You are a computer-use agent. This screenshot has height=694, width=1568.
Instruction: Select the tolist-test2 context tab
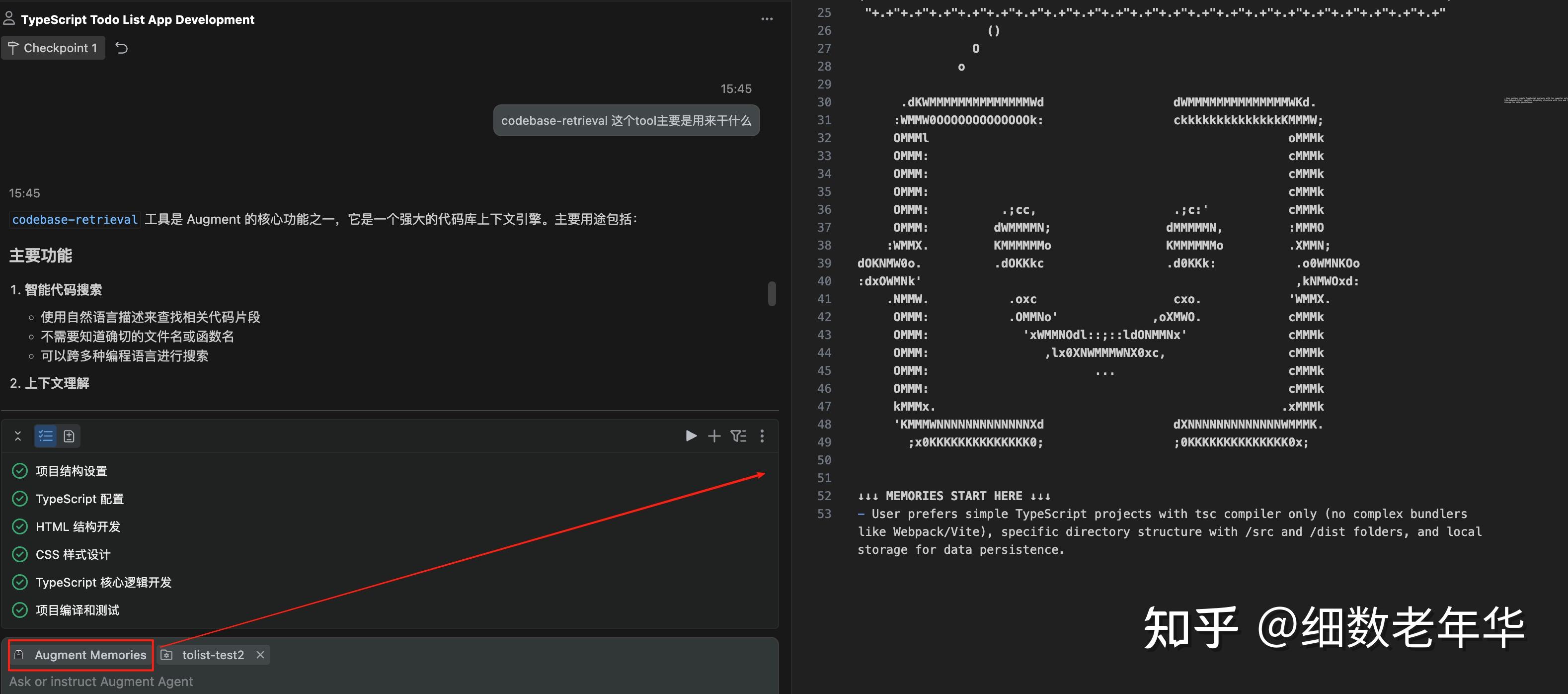213,654
